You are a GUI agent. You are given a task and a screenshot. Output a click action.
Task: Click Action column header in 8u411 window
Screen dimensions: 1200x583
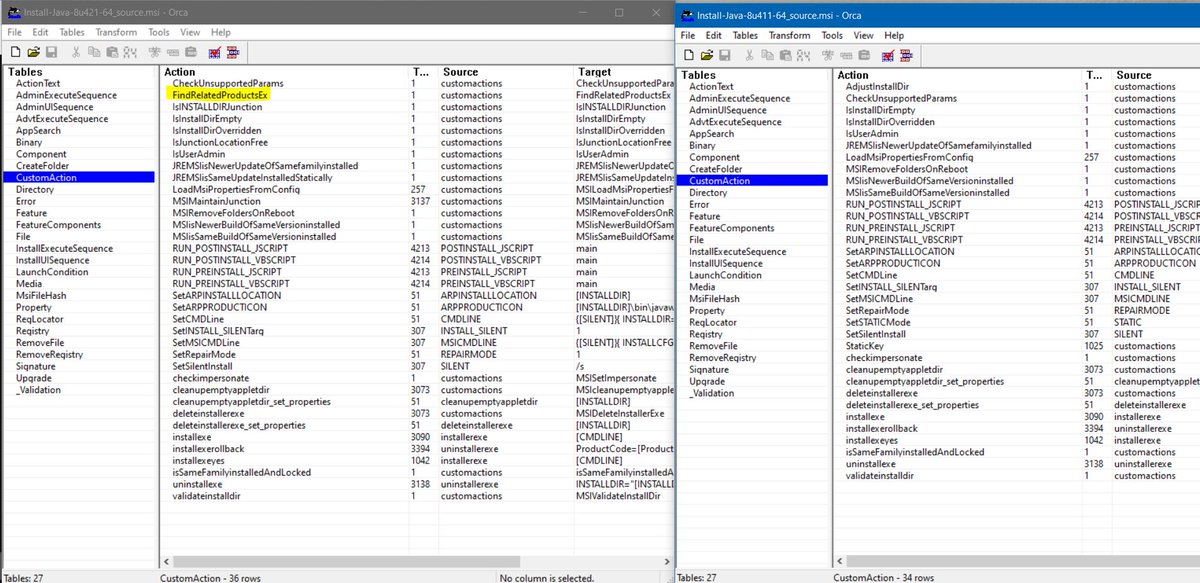pyautogui.click(x=958, y=75)
